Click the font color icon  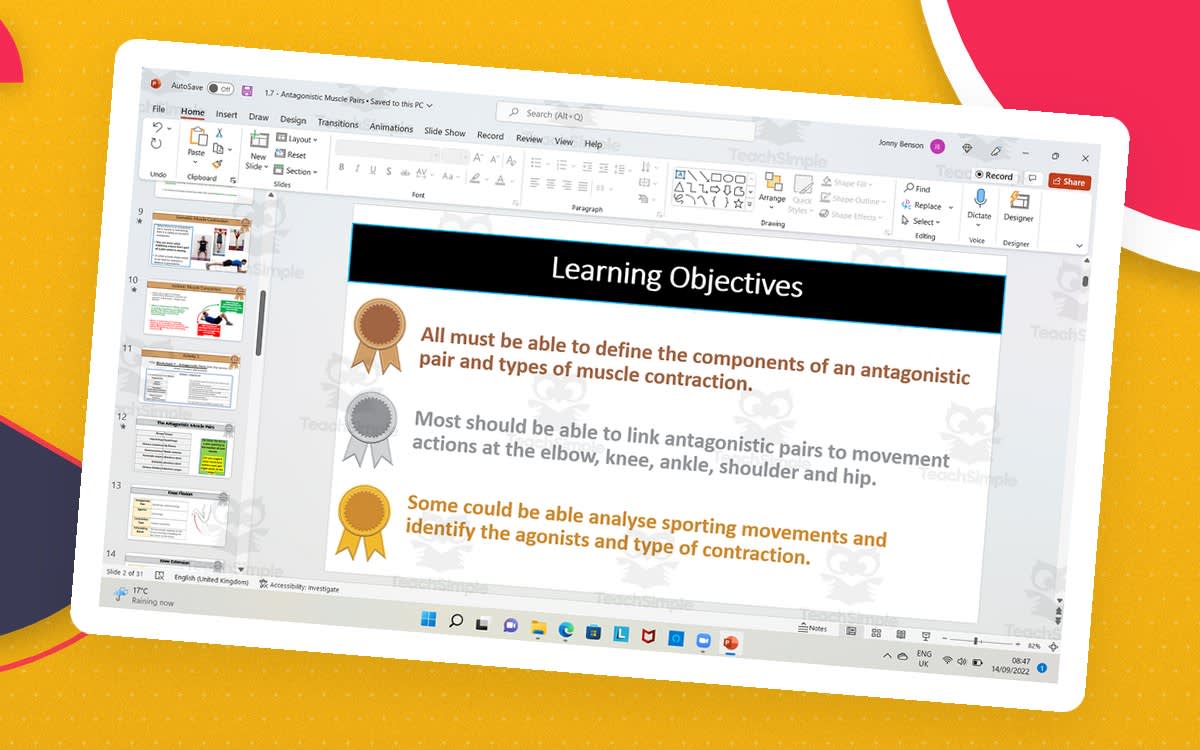click(500, 180)
